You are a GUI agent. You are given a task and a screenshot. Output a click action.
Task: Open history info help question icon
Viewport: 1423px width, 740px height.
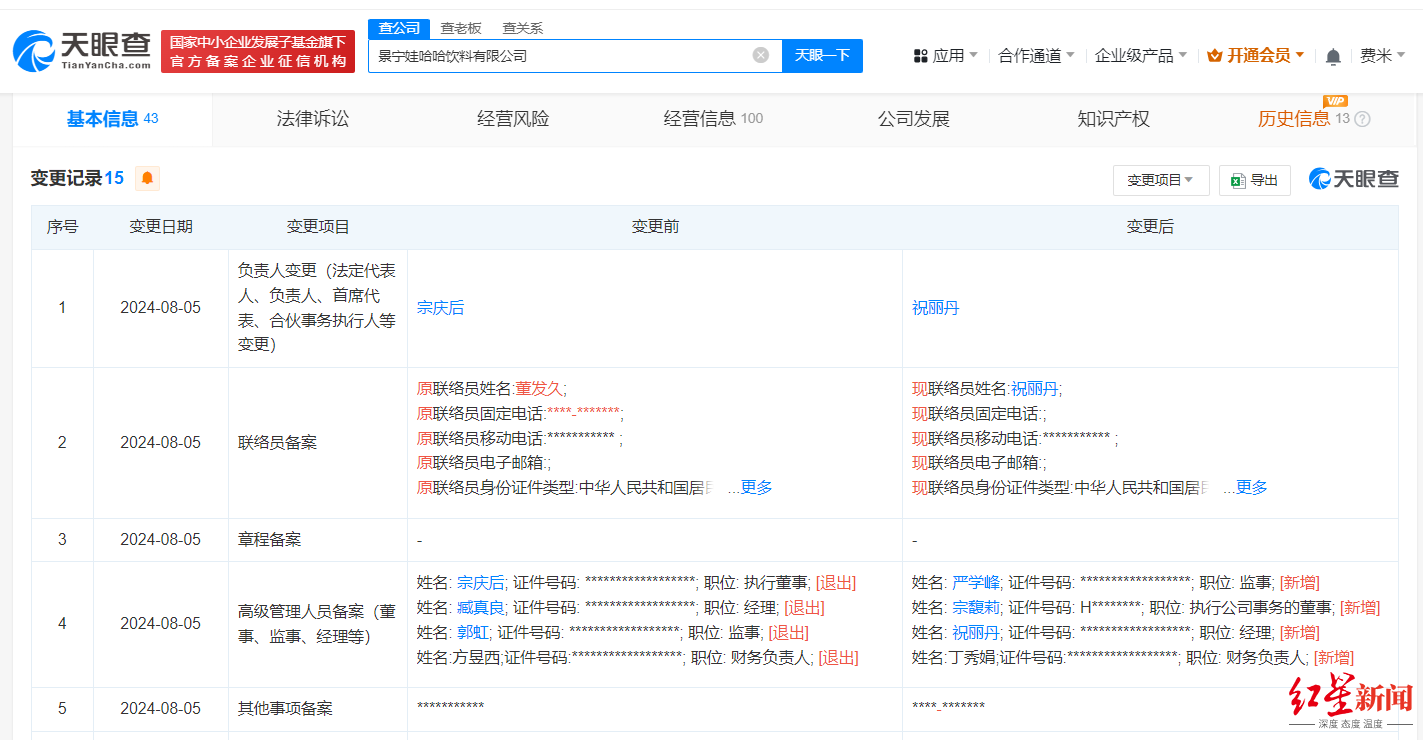1362,119
